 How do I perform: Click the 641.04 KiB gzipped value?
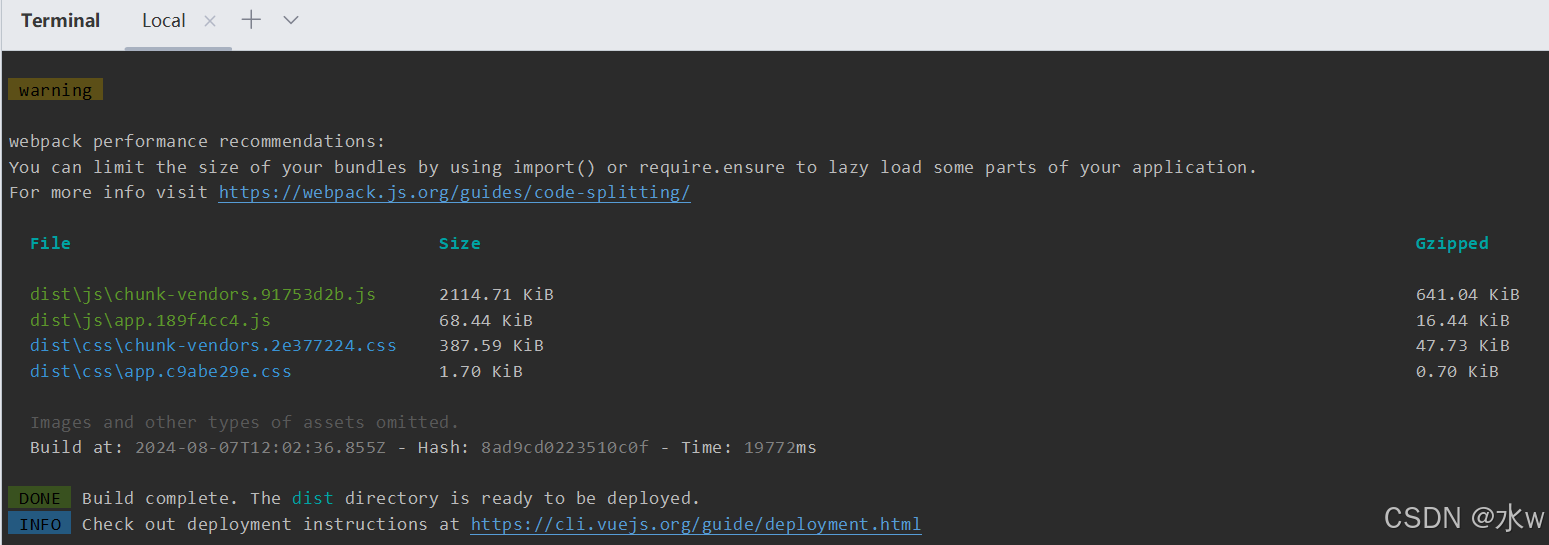tap(1467, 294)
